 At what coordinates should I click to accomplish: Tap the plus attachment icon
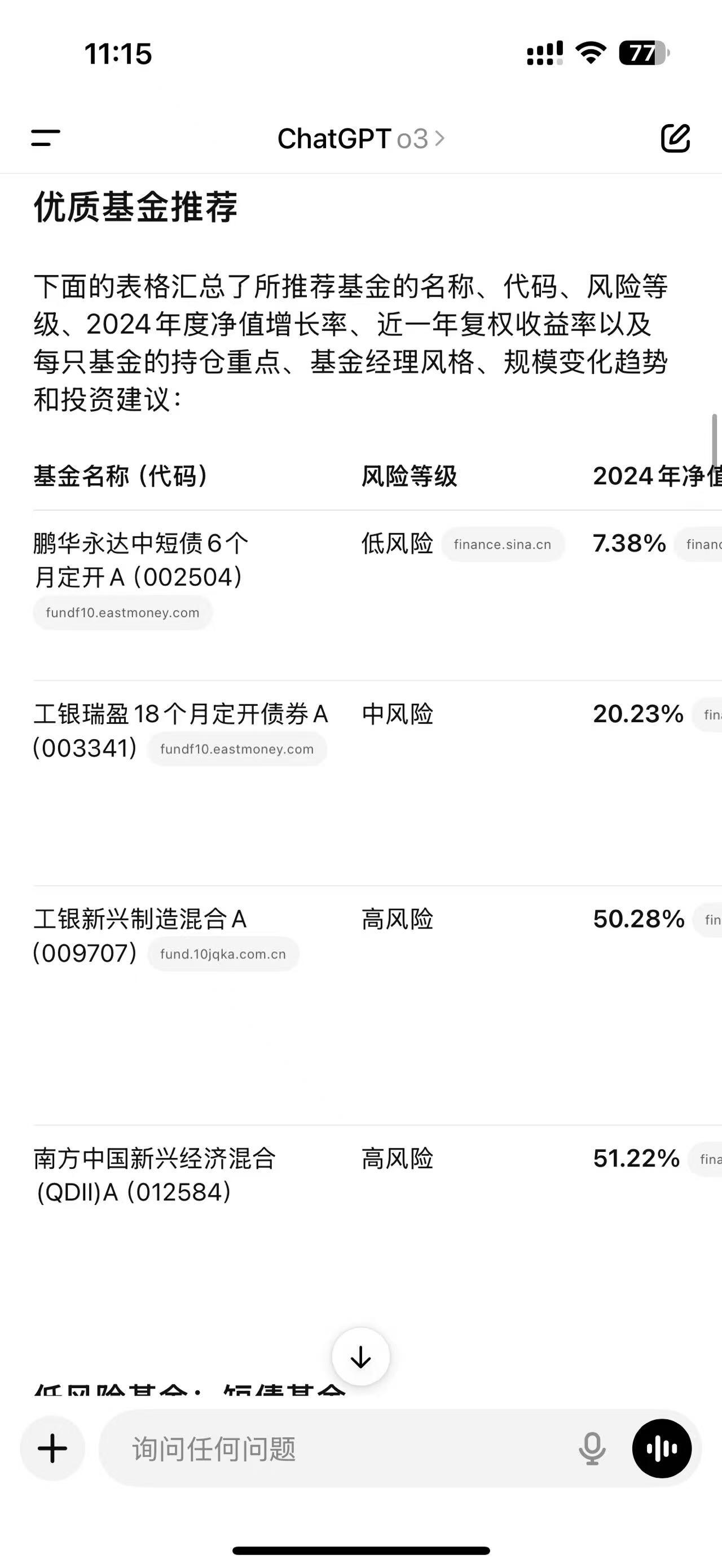pos(52,1448)
